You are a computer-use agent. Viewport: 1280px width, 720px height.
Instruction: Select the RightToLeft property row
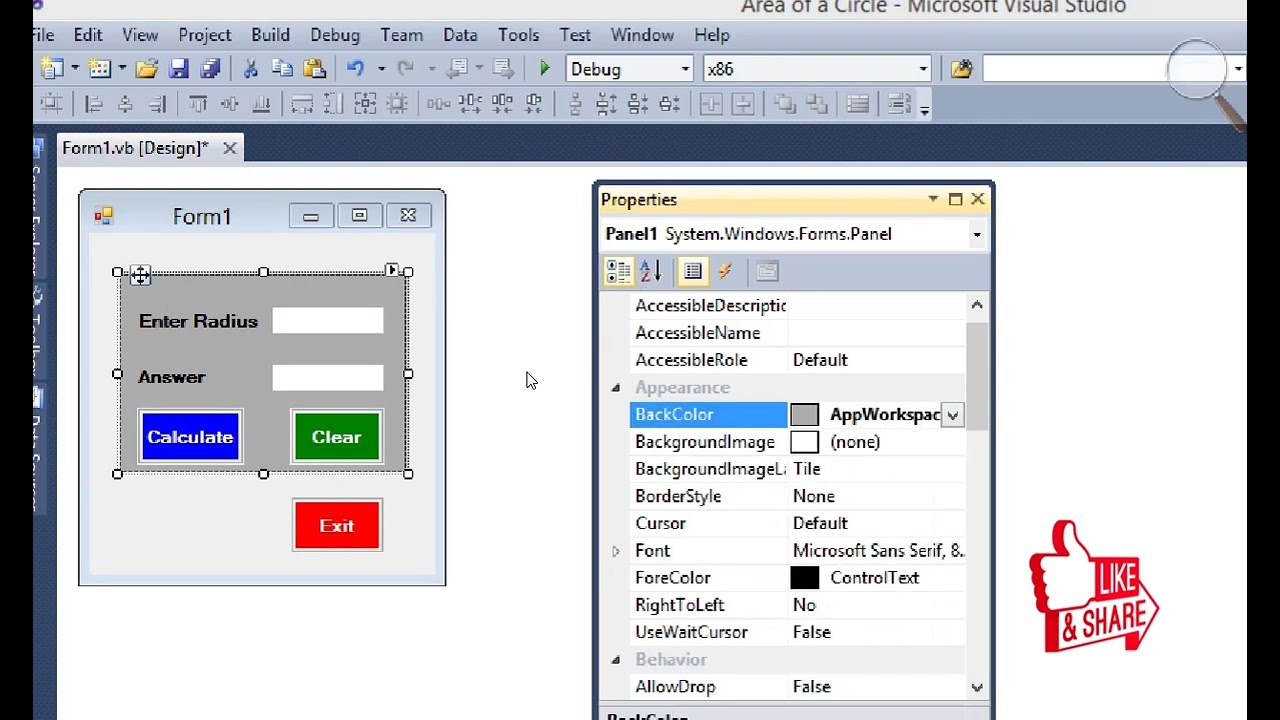point(798,606)
